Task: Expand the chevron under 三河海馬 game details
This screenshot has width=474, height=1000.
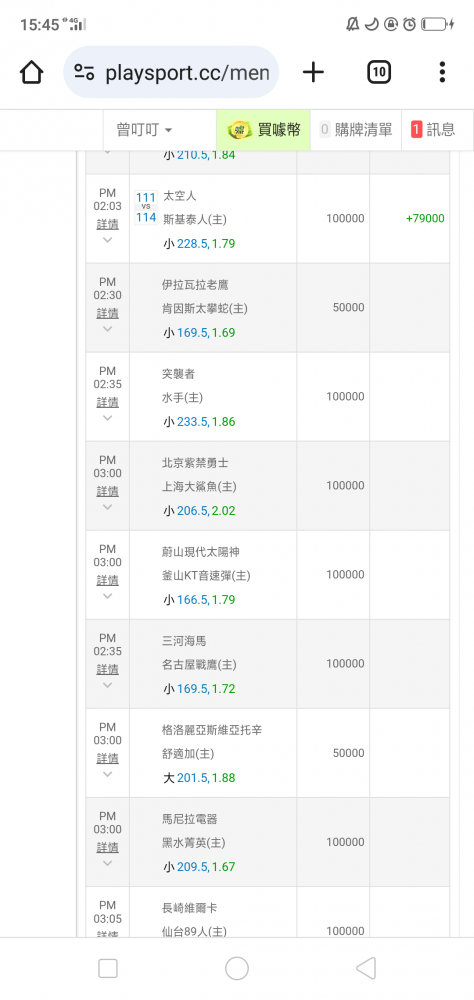Action: click(x=107, y=685)
